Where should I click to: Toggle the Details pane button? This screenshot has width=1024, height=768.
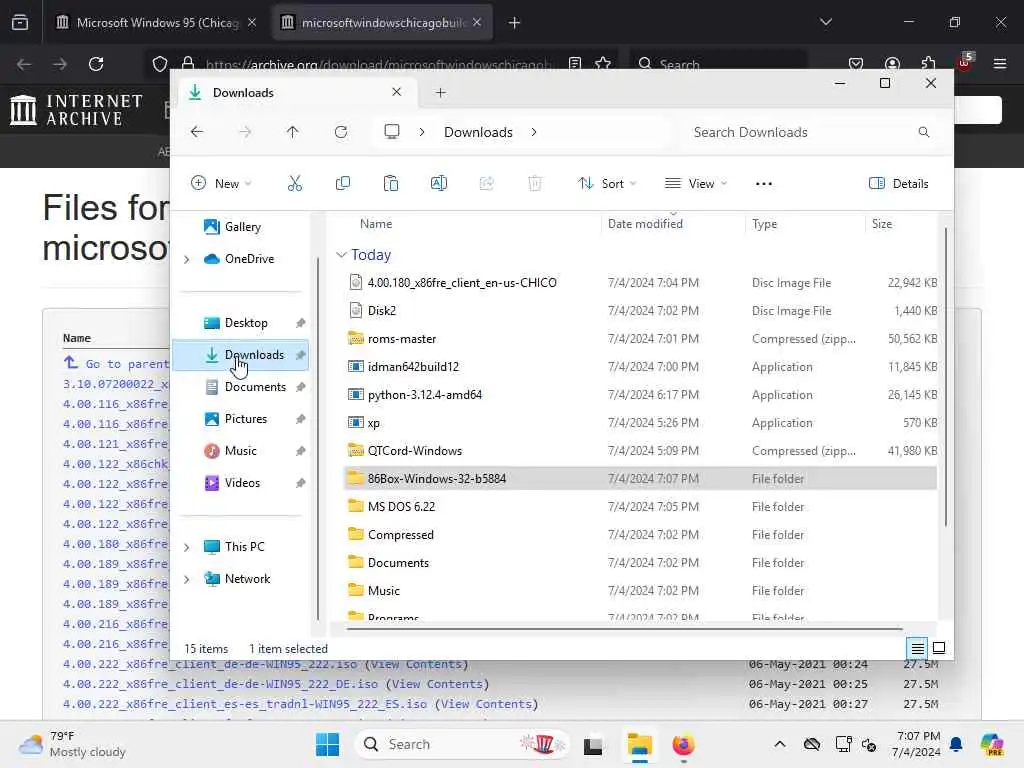coord(899,184)
